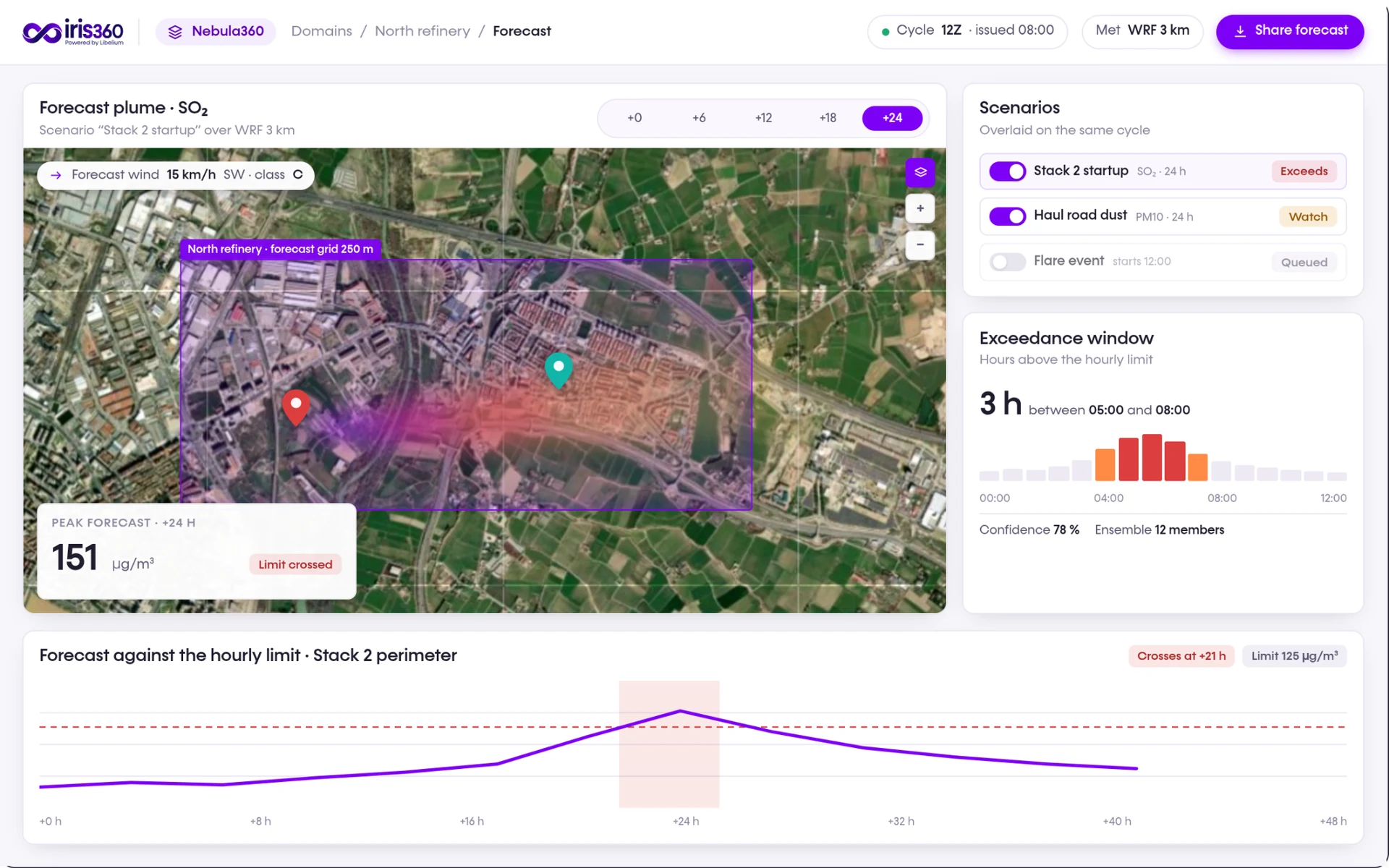Viewport: 1389px width, 868px height.
Task: Click the +24 h axis label
Action: tap(686, 822)
